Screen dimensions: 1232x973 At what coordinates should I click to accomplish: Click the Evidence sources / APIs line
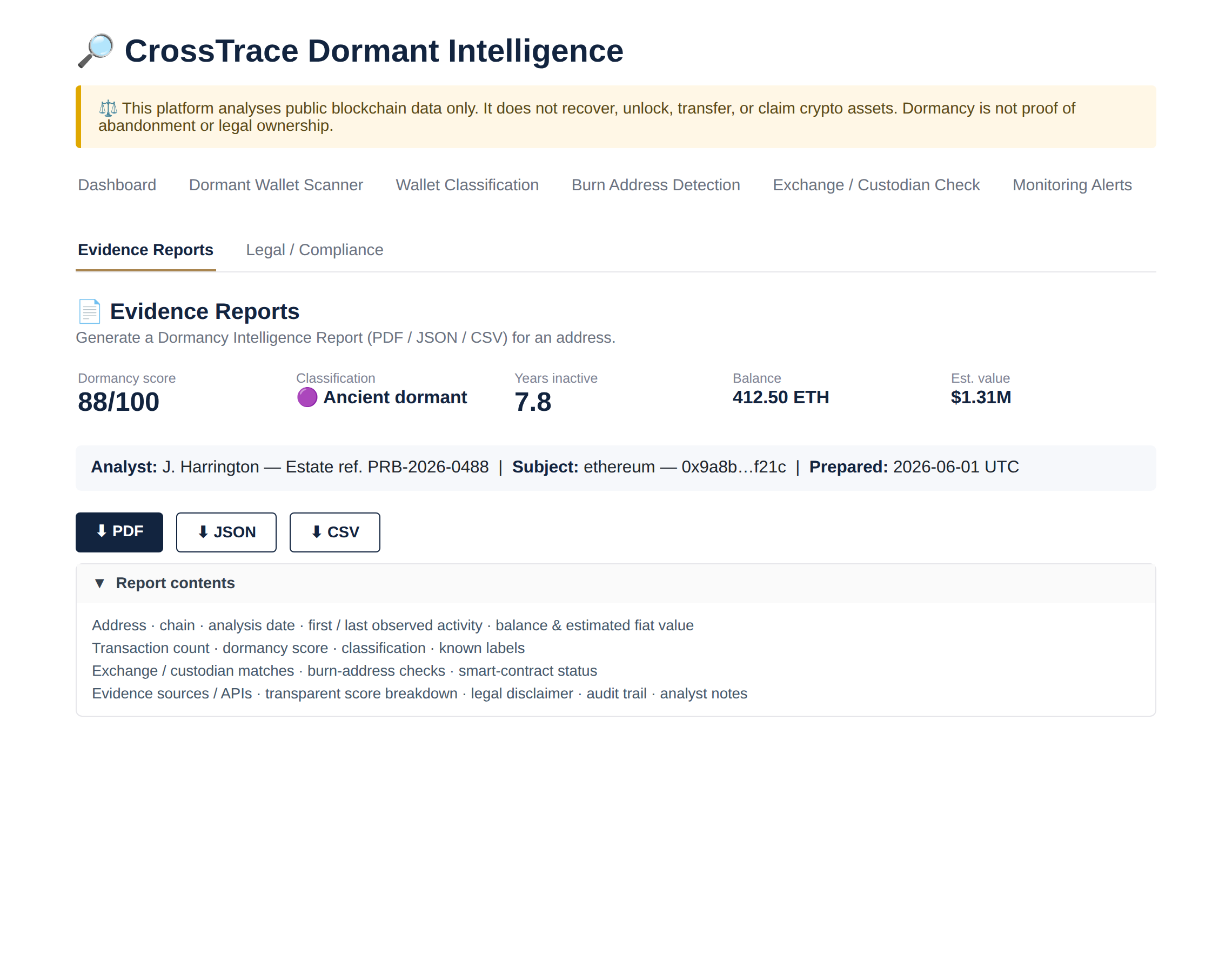click(420, 694)
